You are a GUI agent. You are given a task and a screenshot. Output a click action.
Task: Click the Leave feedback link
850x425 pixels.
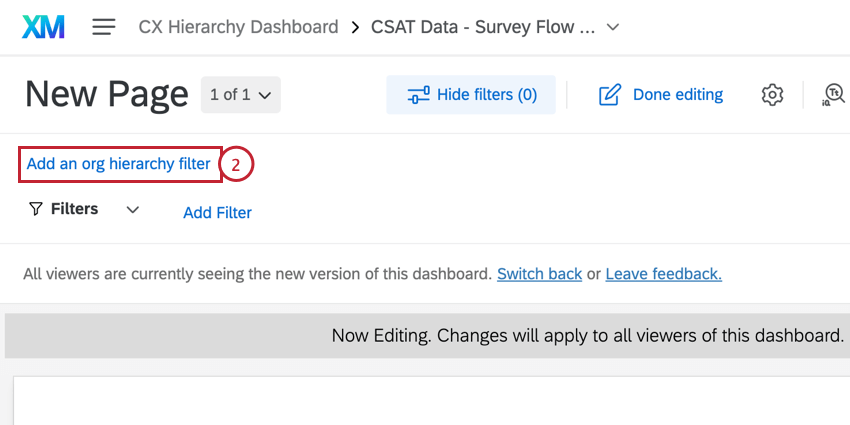click(x=663, y=273)
